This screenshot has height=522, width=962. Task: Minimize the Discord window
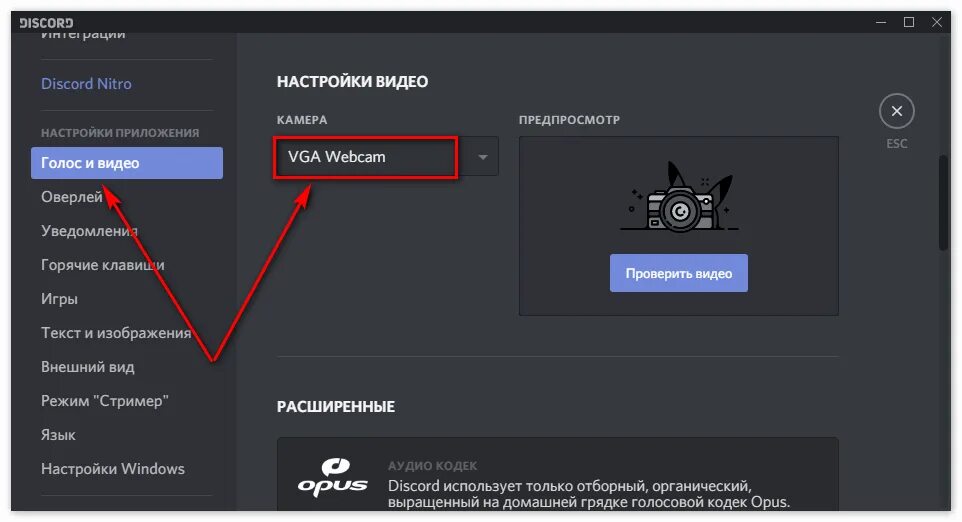tap(881, 22)
